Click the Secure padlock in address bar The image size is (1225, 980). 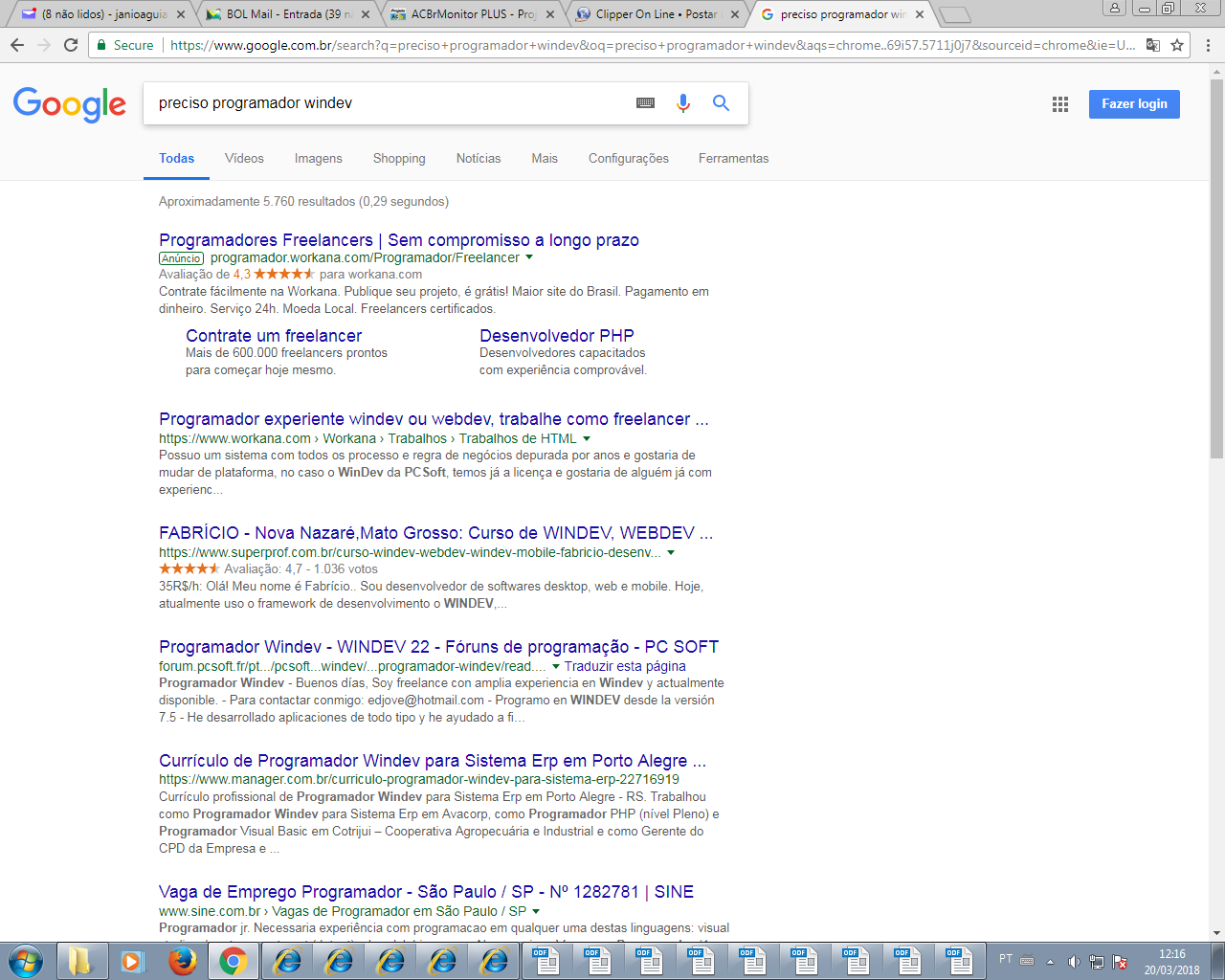tap(101, 45)
